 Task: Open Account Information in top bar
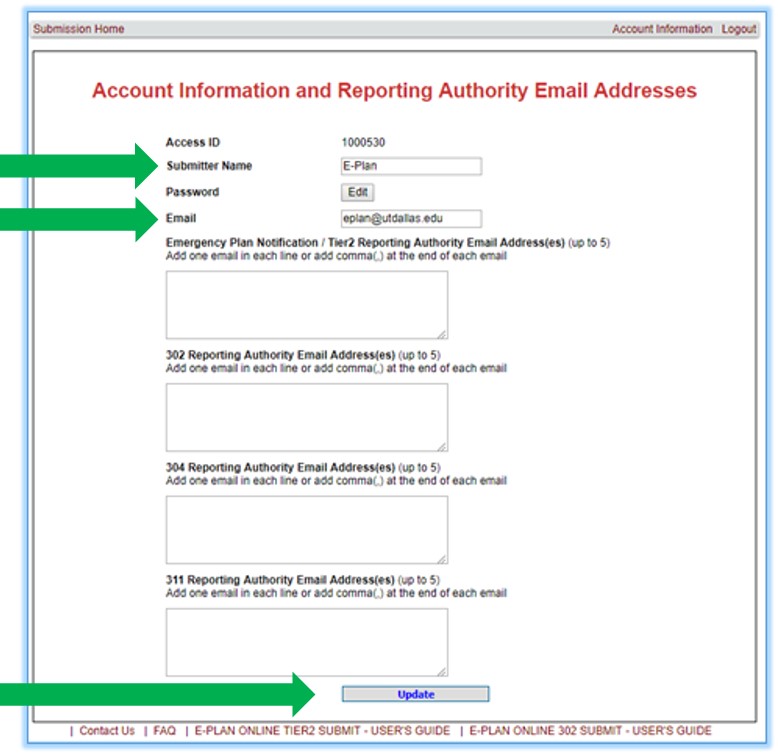coord(662,29)
